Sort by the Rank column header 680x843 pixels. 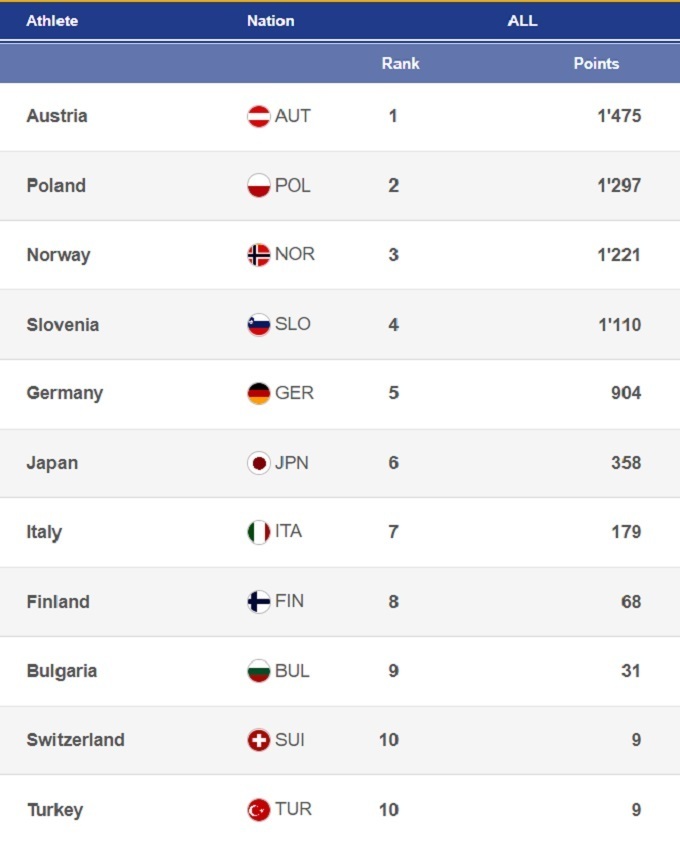coord(400,63)
